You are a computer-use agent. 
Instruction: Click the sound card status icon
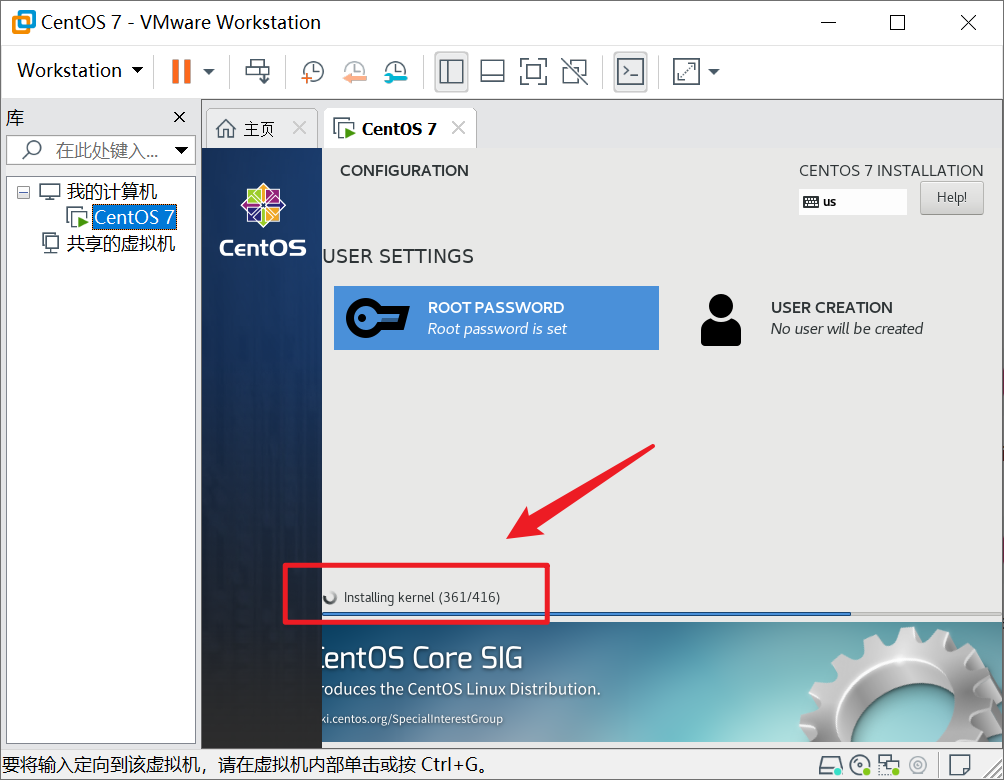click(x=918, y=765)
